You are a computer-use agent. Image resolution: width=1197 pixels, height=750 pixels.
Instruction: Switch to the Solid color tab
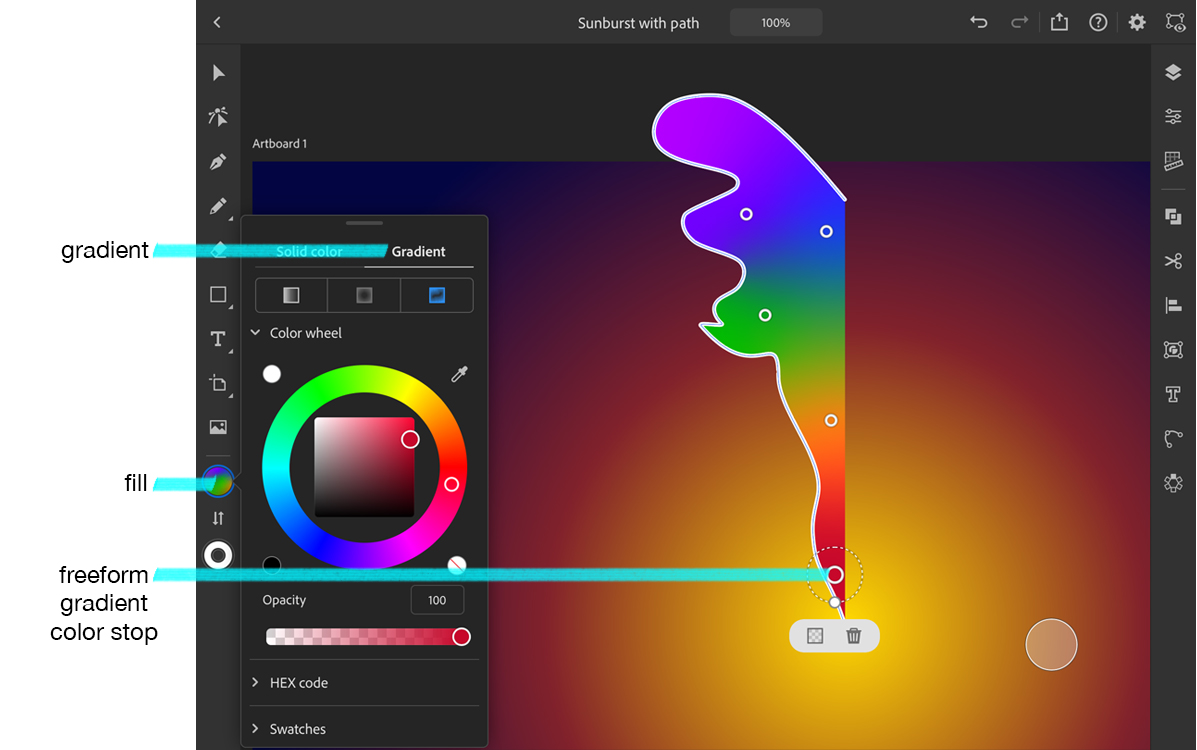(311, 251)
